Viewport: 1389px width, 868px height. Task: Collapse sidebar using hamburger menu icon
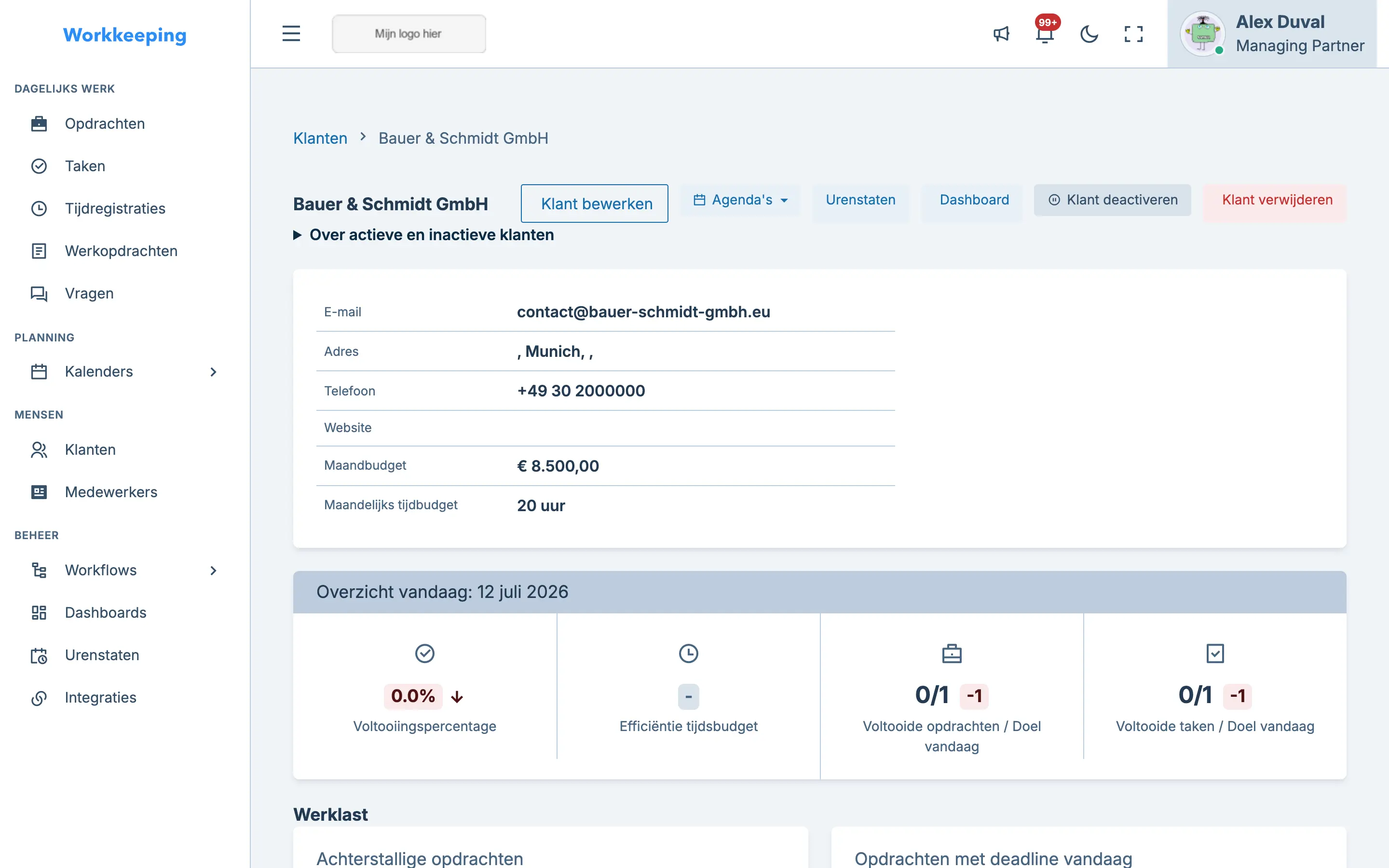291,34
